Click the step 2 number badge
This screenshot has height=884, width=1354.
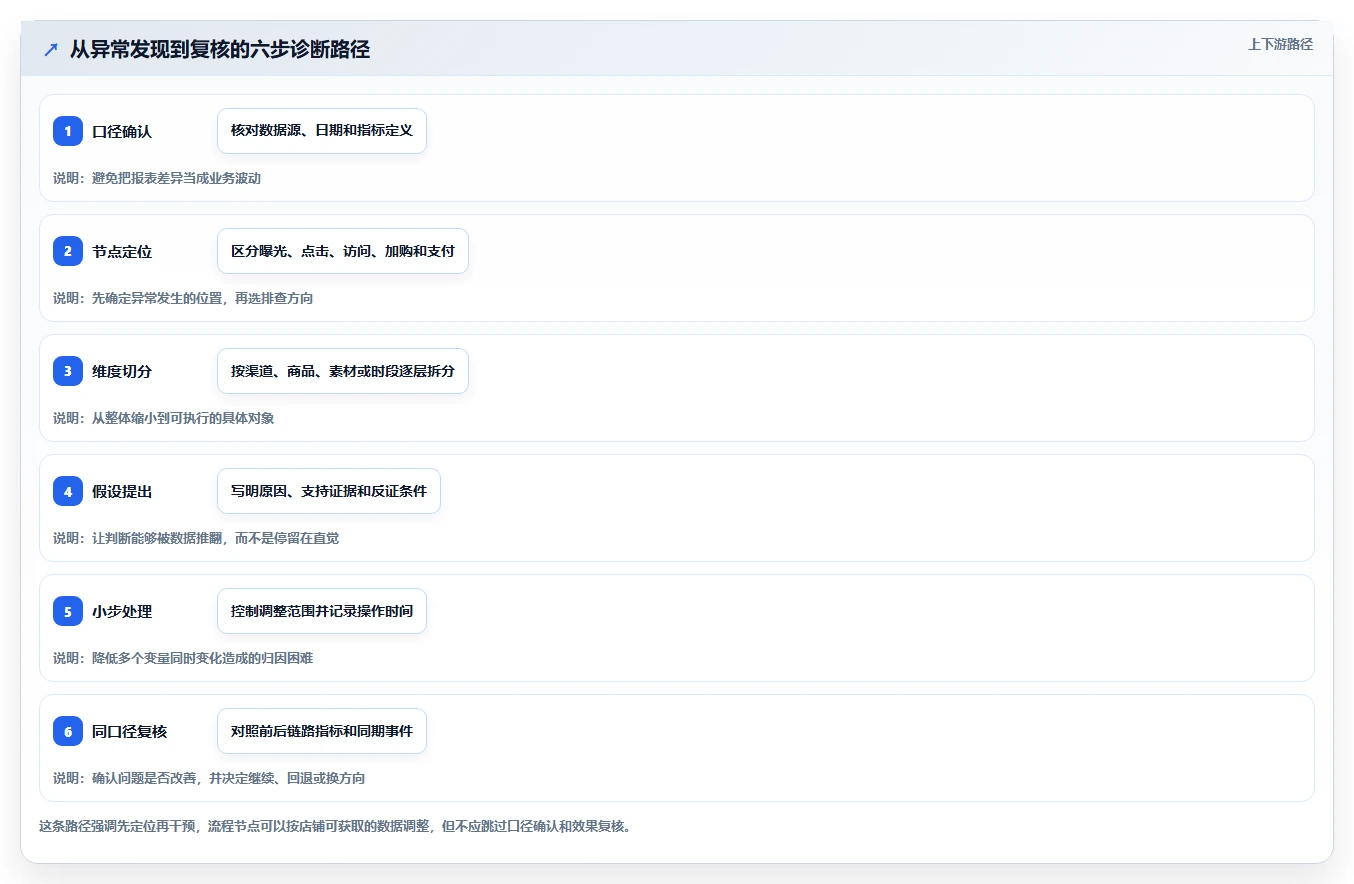(x=68, y=251)
